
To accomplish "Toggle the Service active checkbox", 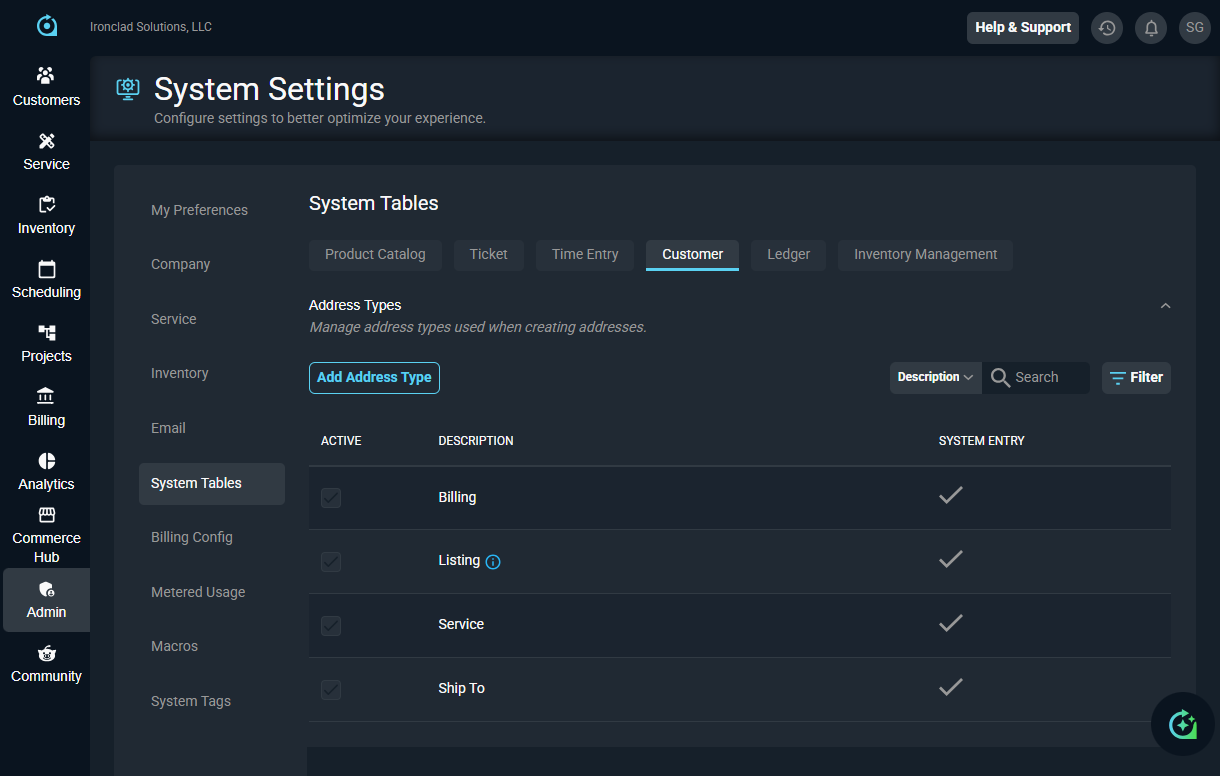I will click(331, 626).
